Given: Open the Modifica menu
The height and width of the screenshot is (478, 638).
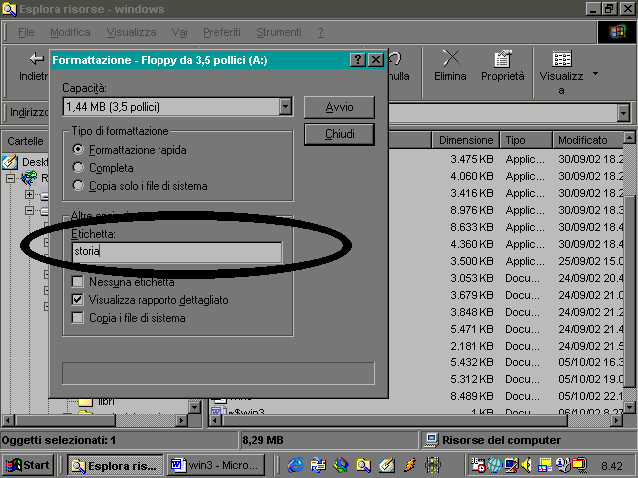Looking at the screenshot, I should [x=70, y=32].
